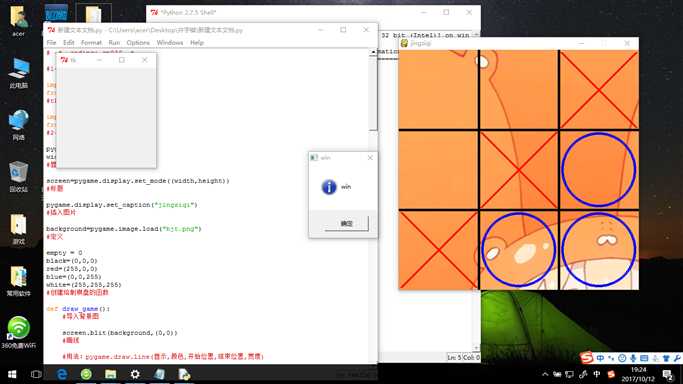Viewport: 683px width, 384px height.
Task: Select the 此电脑 desktop icon
Action: pos(18,73)
